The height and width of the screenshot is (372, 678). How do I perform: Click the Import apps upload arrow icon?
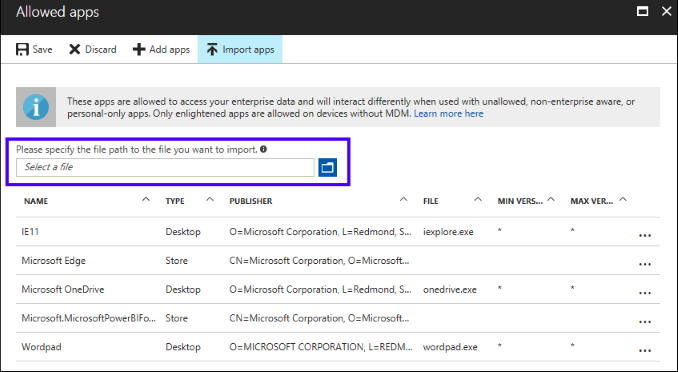point(212,49)
